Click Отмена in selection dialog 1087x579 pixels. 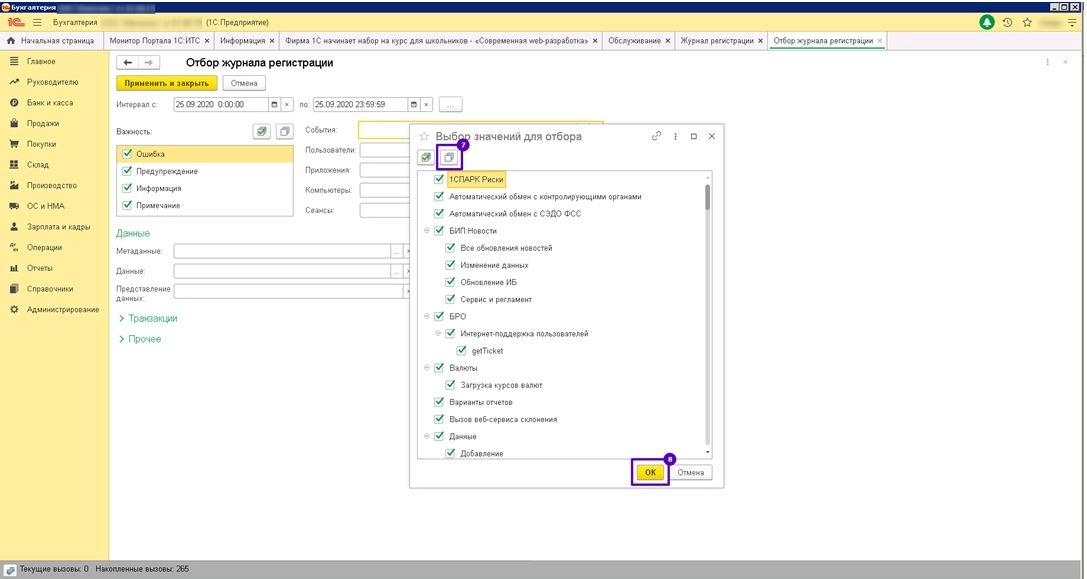click(690, 473)
